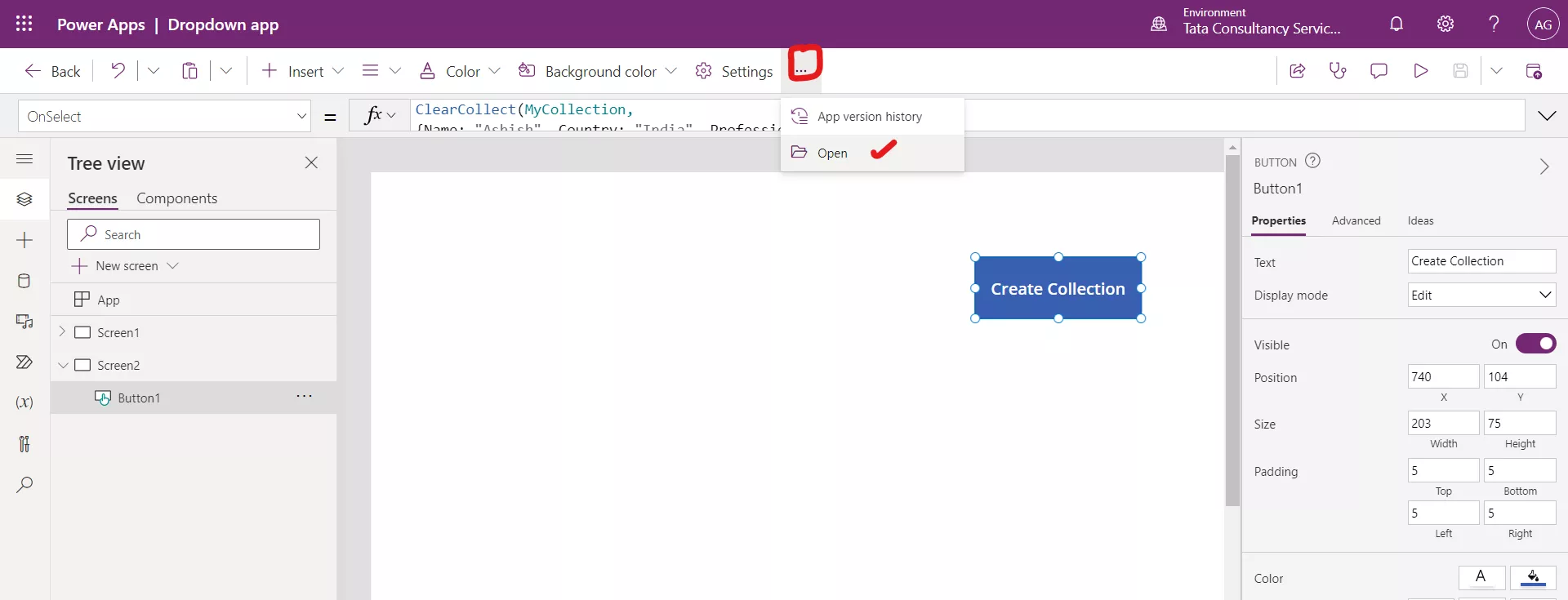Screen dimensions: 1568x600
Task: Open the AG account avatar
Action: pos(1543,24)
